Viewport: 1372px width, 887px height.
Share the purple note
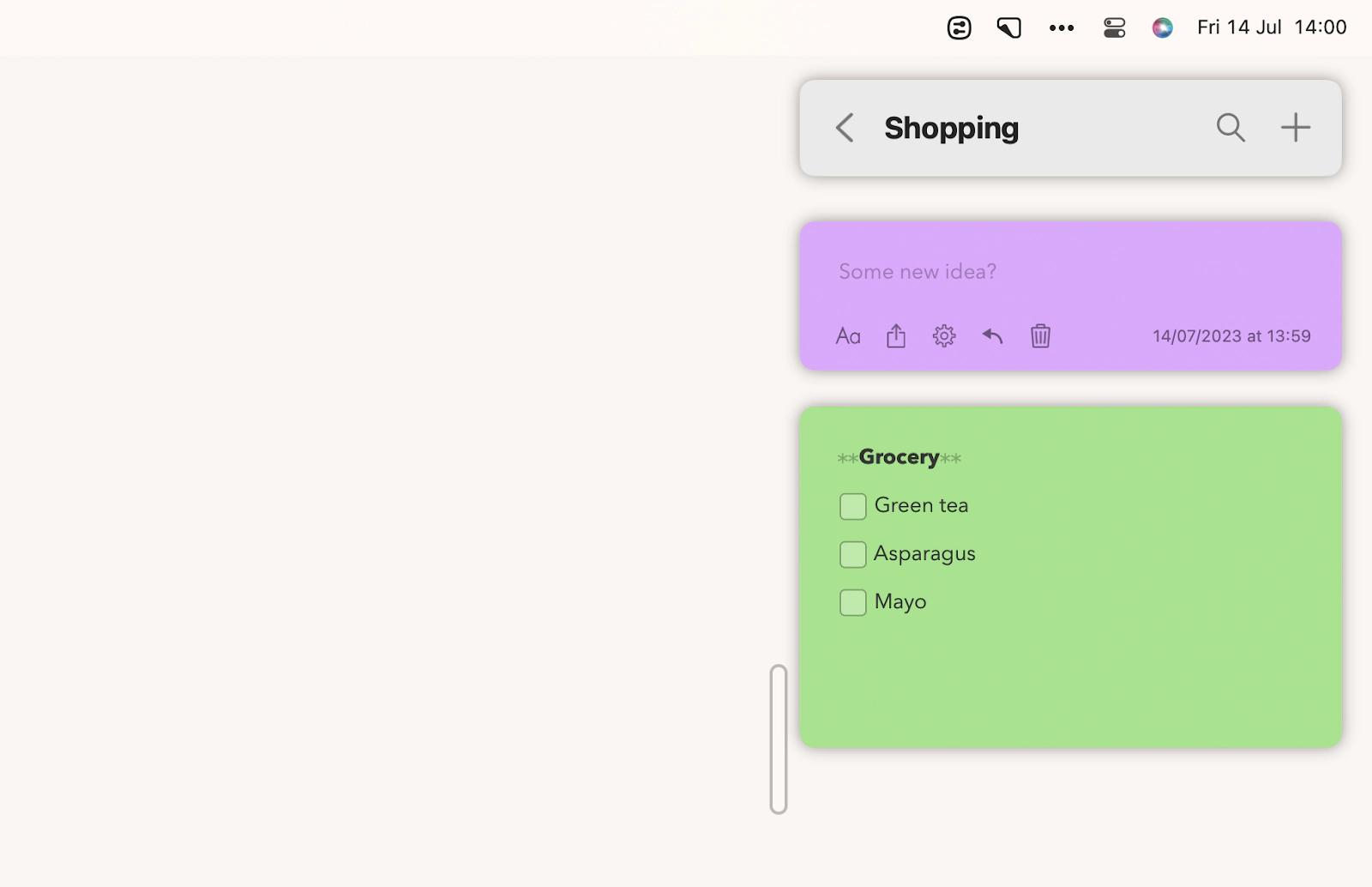pos(896,335)
